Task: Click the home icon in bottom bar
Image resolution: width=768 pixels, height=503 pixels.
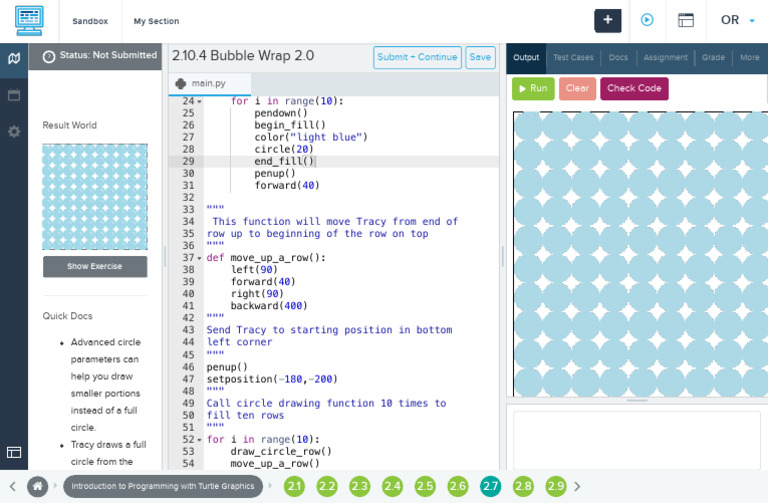Action: 38,486
